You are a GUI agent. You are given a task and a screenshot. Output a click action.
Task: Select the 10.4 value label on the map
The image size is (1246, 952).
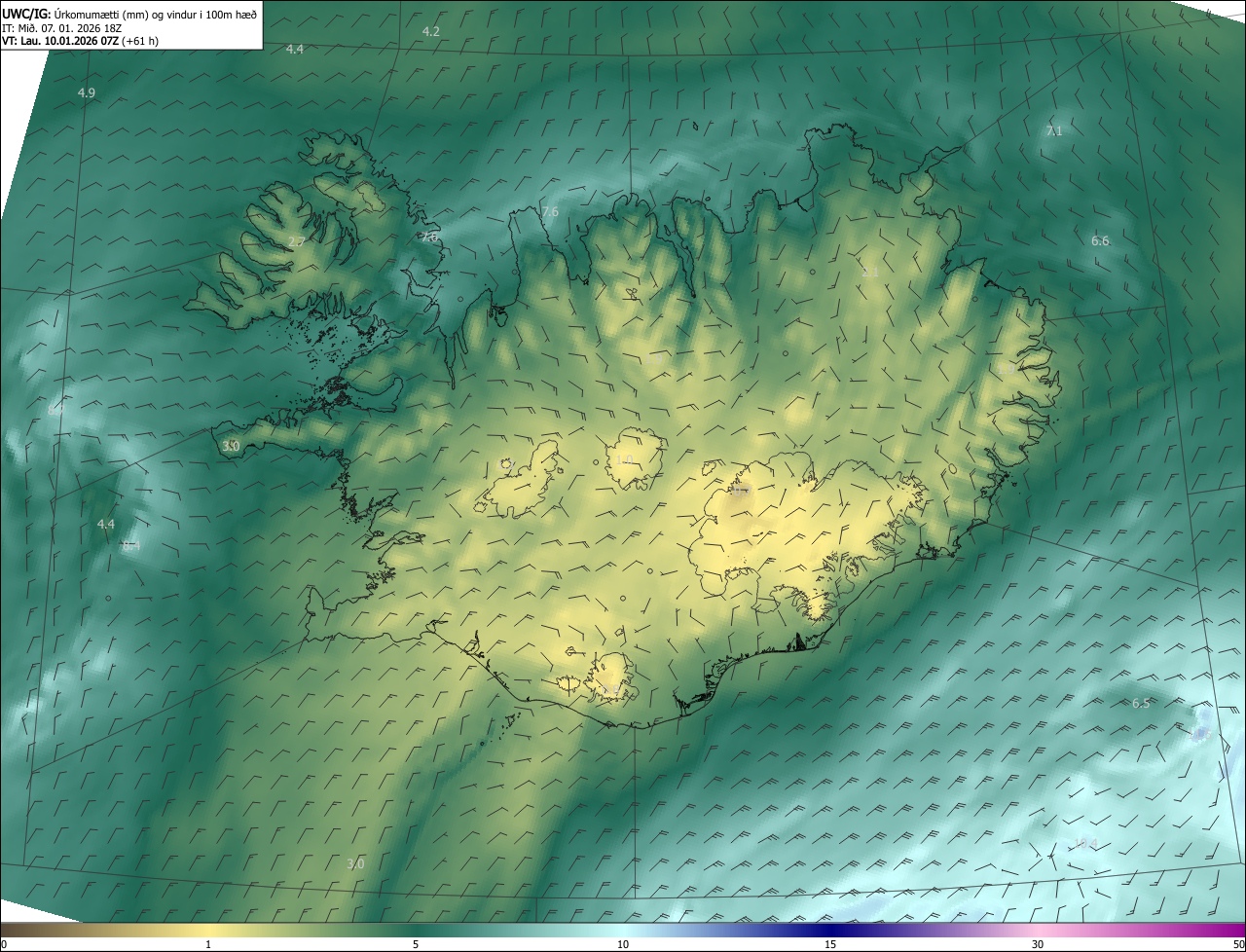(x=1085, y=843)
